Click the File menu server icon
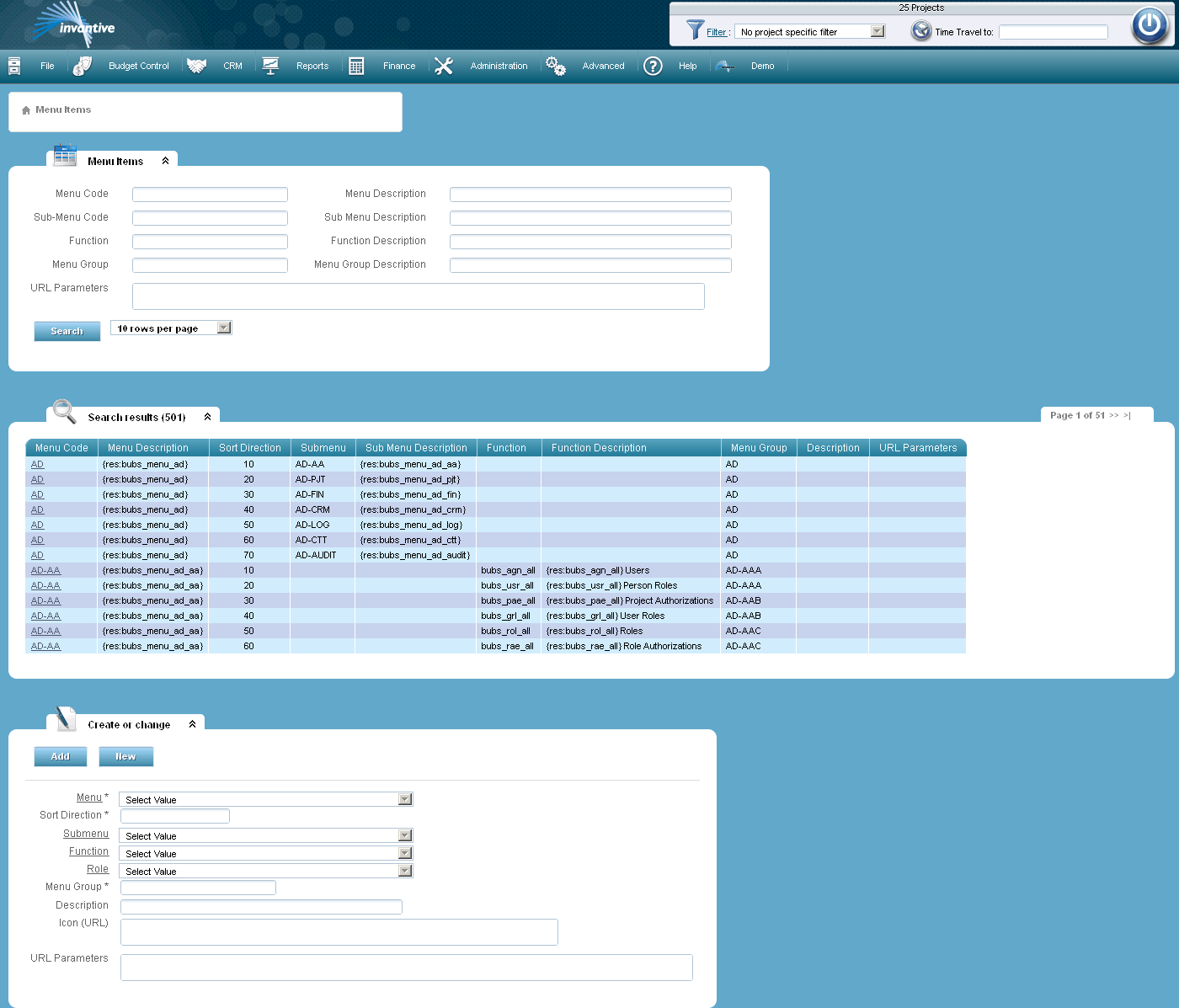Viewport: 1179px width, 1008px height. pos(14,66)
